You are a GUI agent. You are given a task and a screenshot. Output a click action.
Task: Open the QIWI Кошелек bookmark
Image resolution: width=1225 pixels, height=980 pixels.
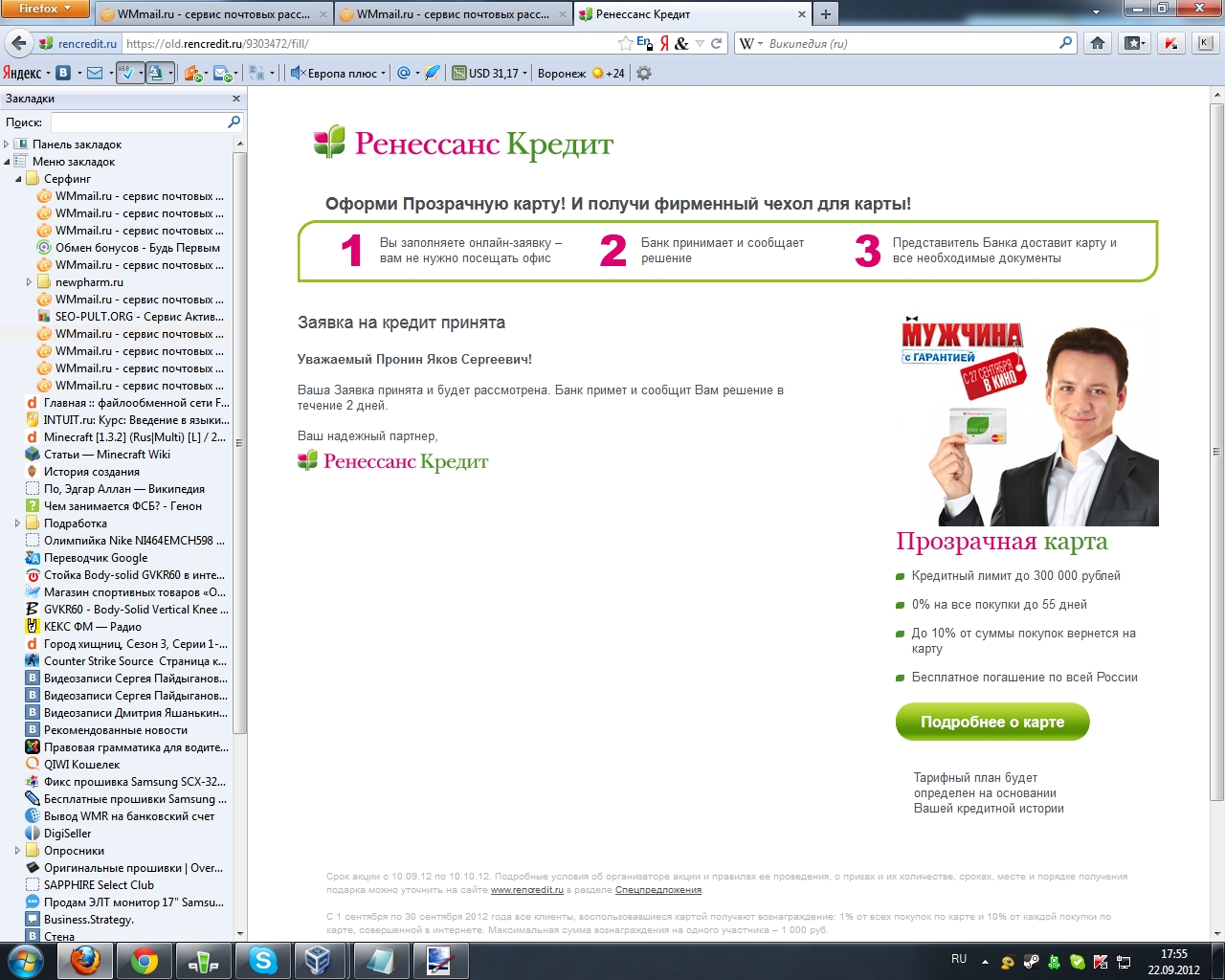[82, 765]
